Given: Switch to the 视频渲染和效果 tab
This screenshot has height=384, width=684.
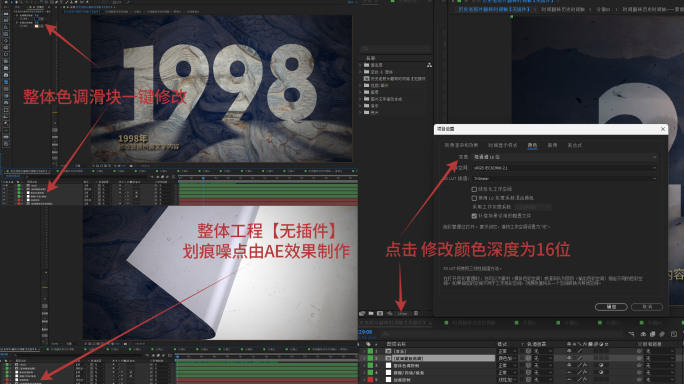Looking at the screenshot, I should [461, 145].
